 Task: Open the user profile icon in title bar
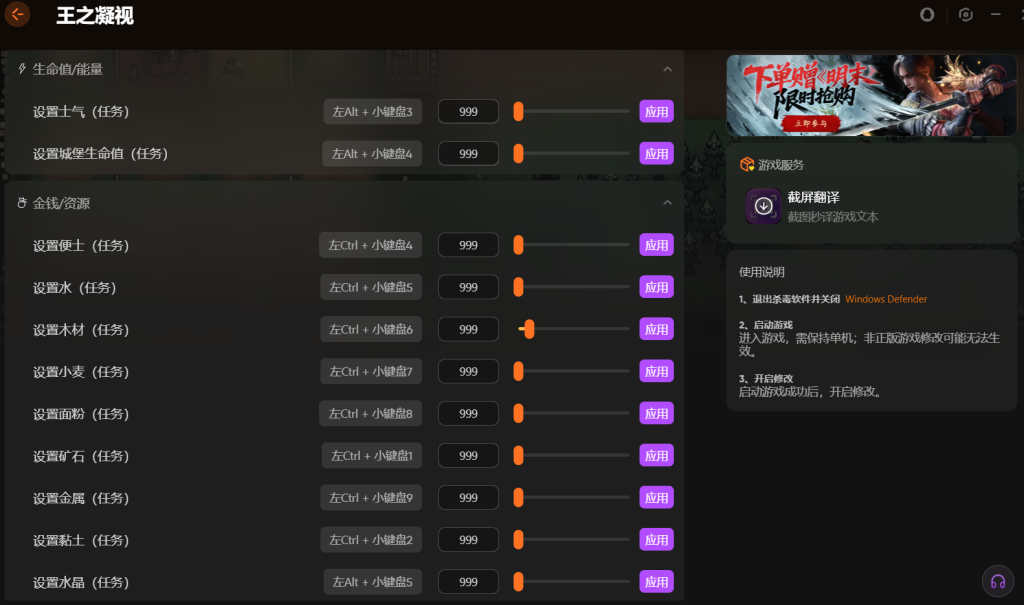(927, 14)
